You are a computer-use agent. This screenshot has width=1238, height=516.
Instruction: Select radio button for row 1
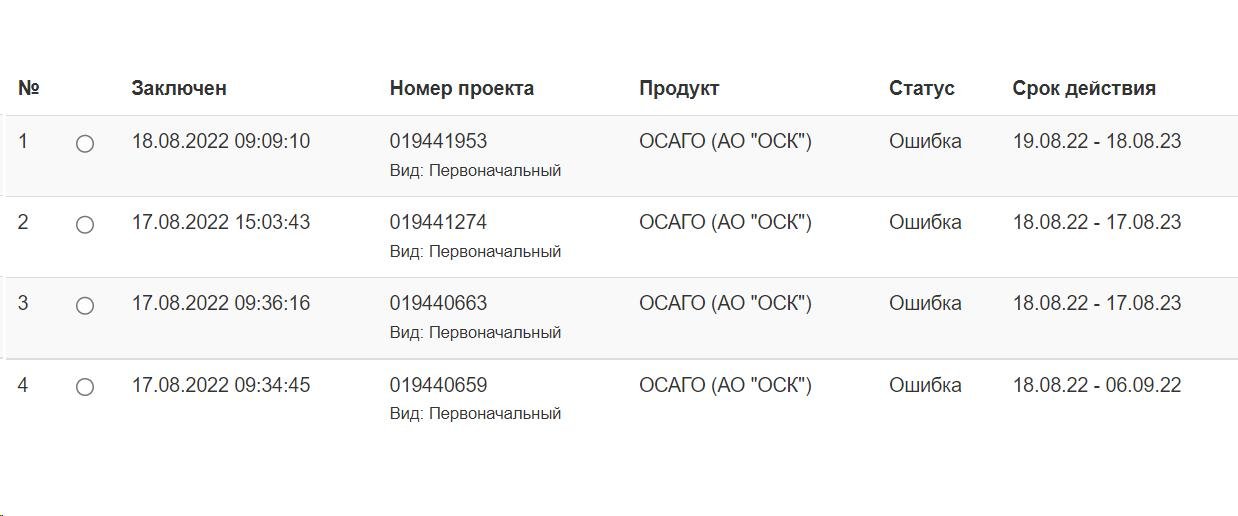click(85, 144)
